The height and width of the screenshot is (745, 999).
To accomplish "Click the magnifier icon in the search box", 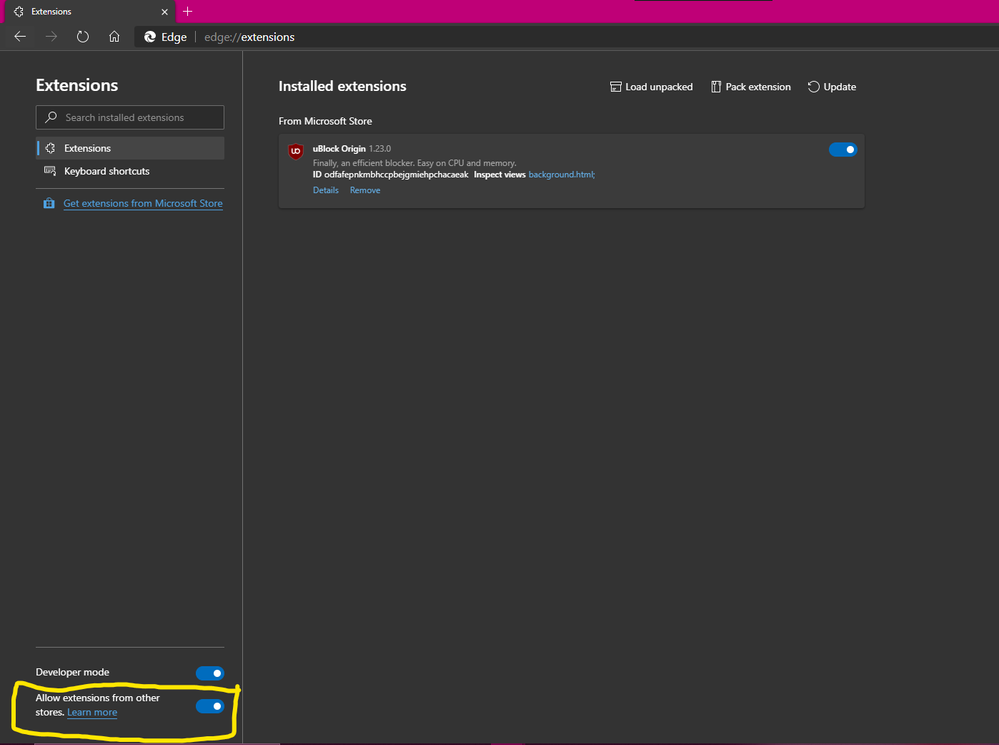I will pyautogui.click(x=51, y=117).
